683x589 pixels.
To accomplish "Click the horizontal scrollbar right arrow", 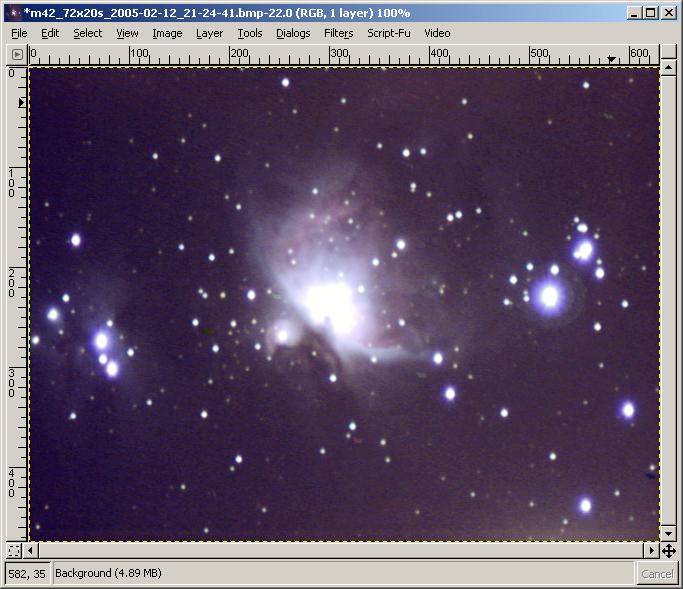I will [x=652, y=551].
